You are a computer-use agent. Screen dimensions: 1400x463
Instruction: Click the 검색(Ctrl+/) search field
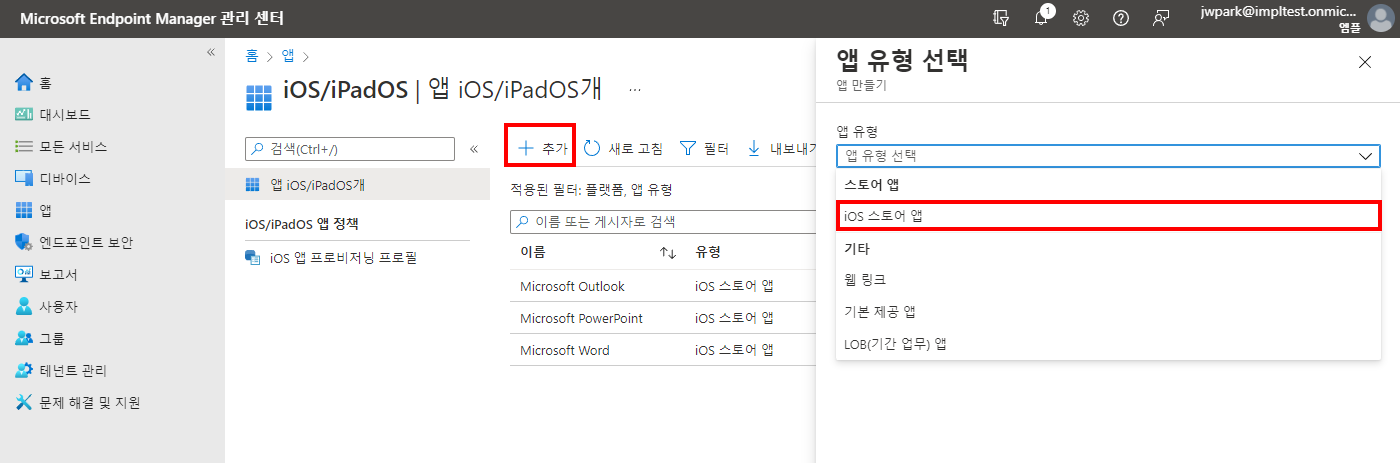pos(350,149)
